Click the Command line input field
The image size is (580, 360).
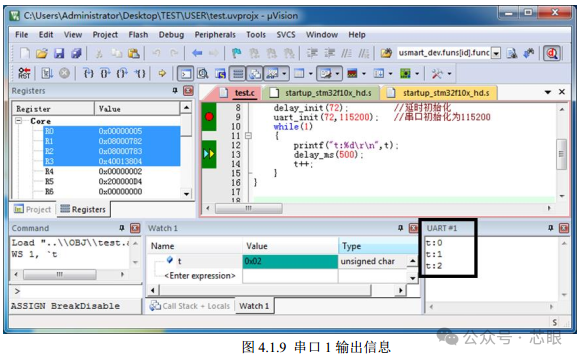76,291
